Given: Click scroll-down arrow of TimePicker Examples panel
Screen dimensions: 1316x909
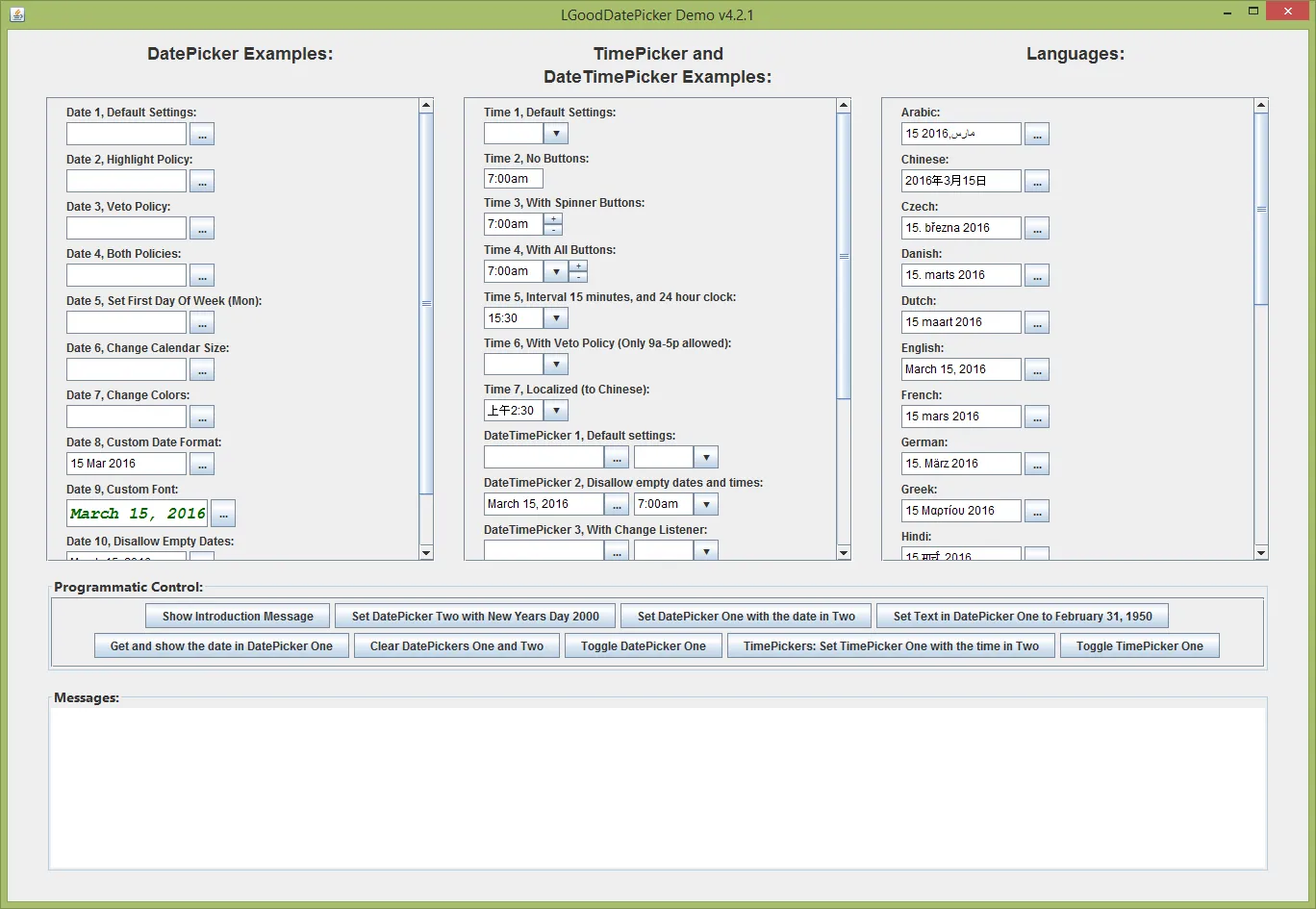Looking at the screenshot, I should point(844,553).
